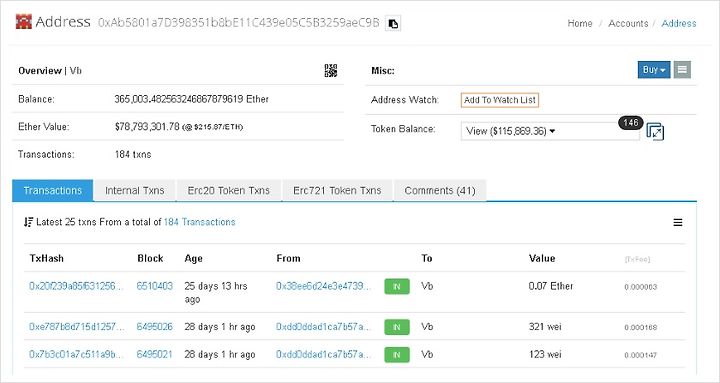720x383 pixels.
Task: Select the 0.07 Ether value cell
Action: coord(551,286)
